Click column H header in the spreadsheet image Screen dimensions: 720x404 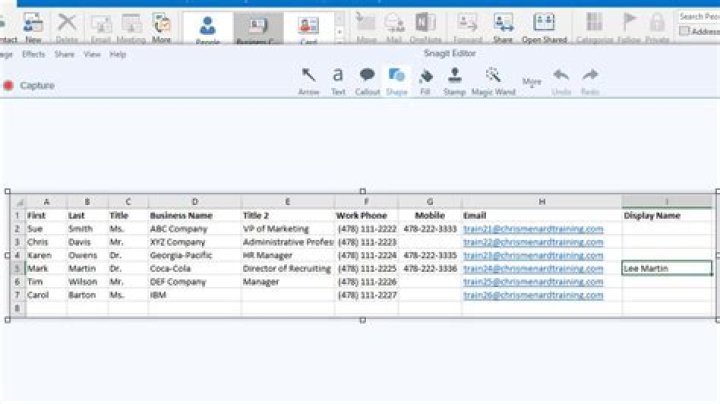click(542, 202)
